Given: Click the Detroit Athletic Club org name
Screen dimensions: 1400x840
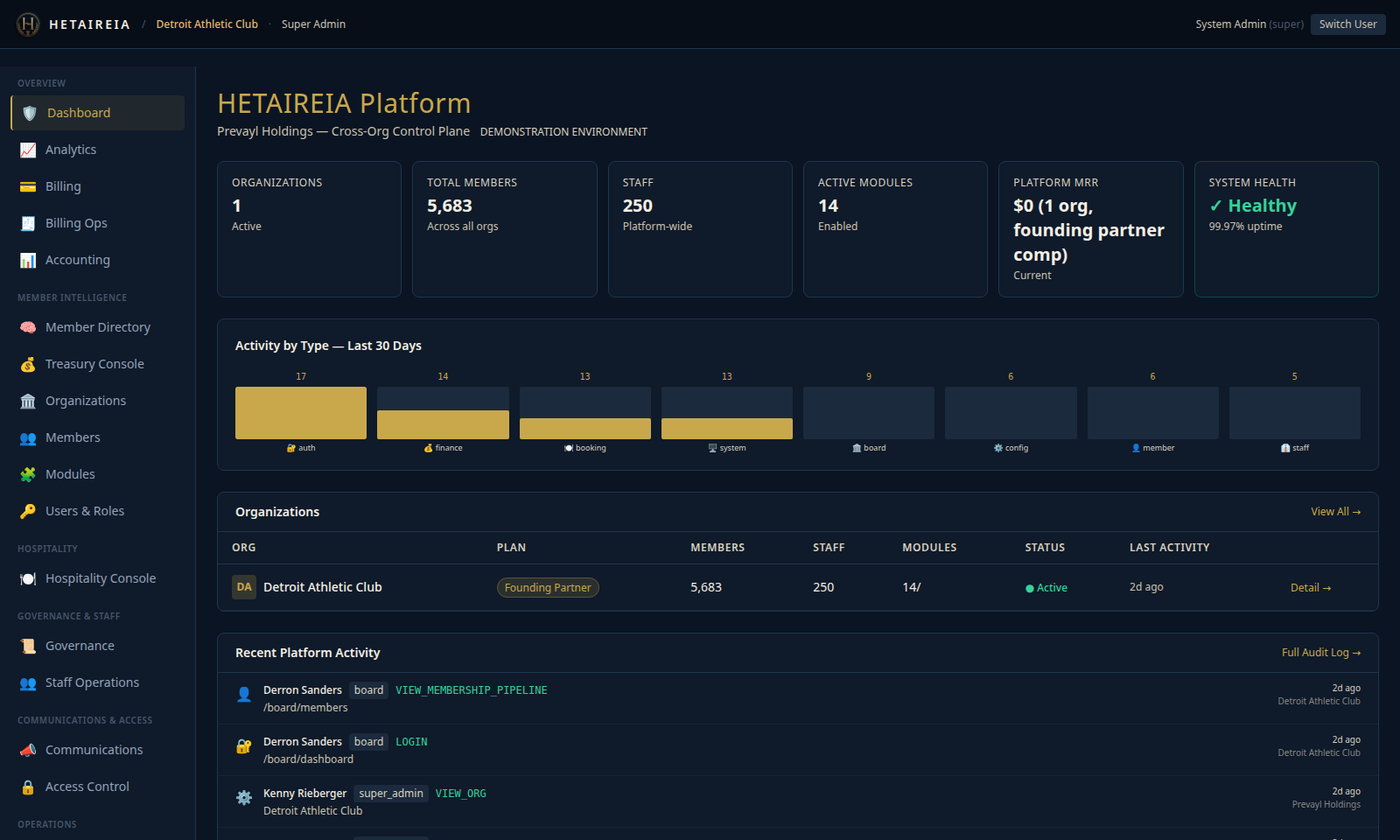Looking at the screenshot, I should pos(323,587).
